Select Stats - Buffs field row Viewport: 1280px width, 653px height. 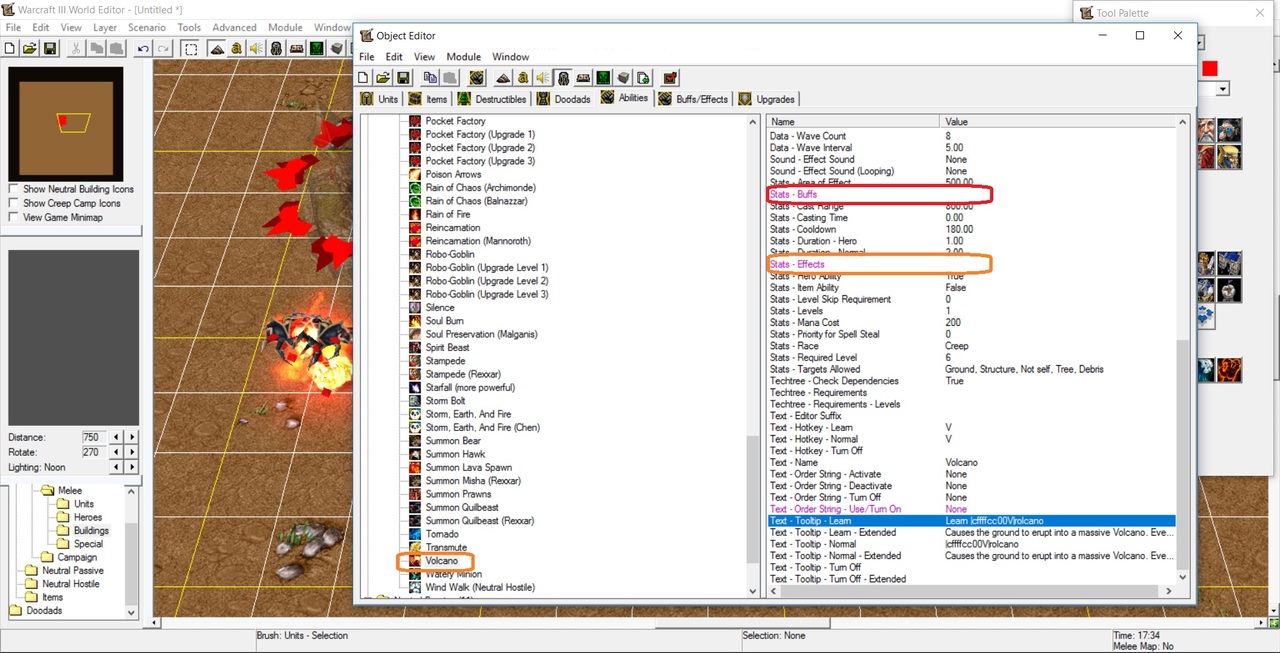click(970, 194)
